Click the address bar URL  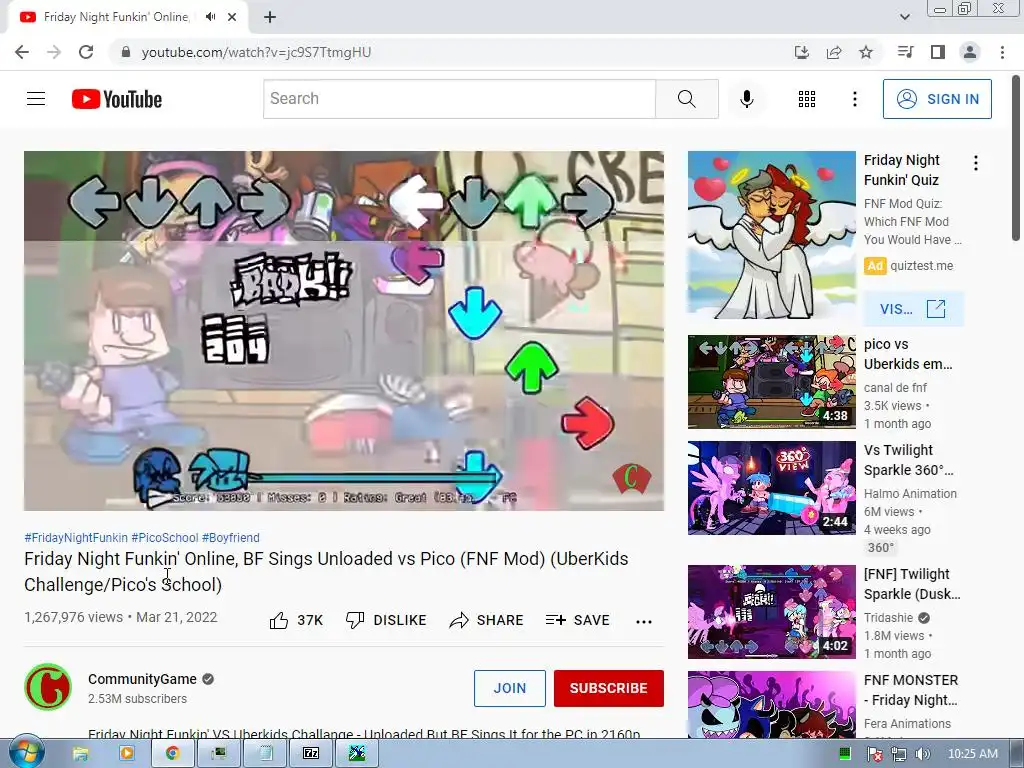pyautogui.click(x=256, y=52)
